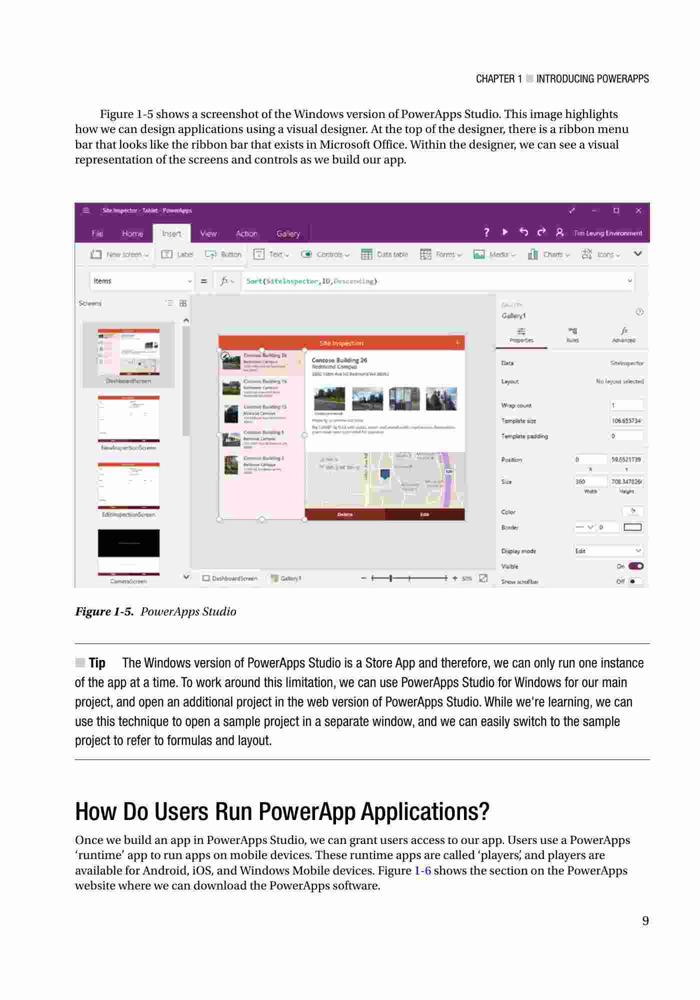Select the EditInspectionScreen thumbnail
The width and height of the screenshot is (700, 1000).
click(x=129, y=485)
